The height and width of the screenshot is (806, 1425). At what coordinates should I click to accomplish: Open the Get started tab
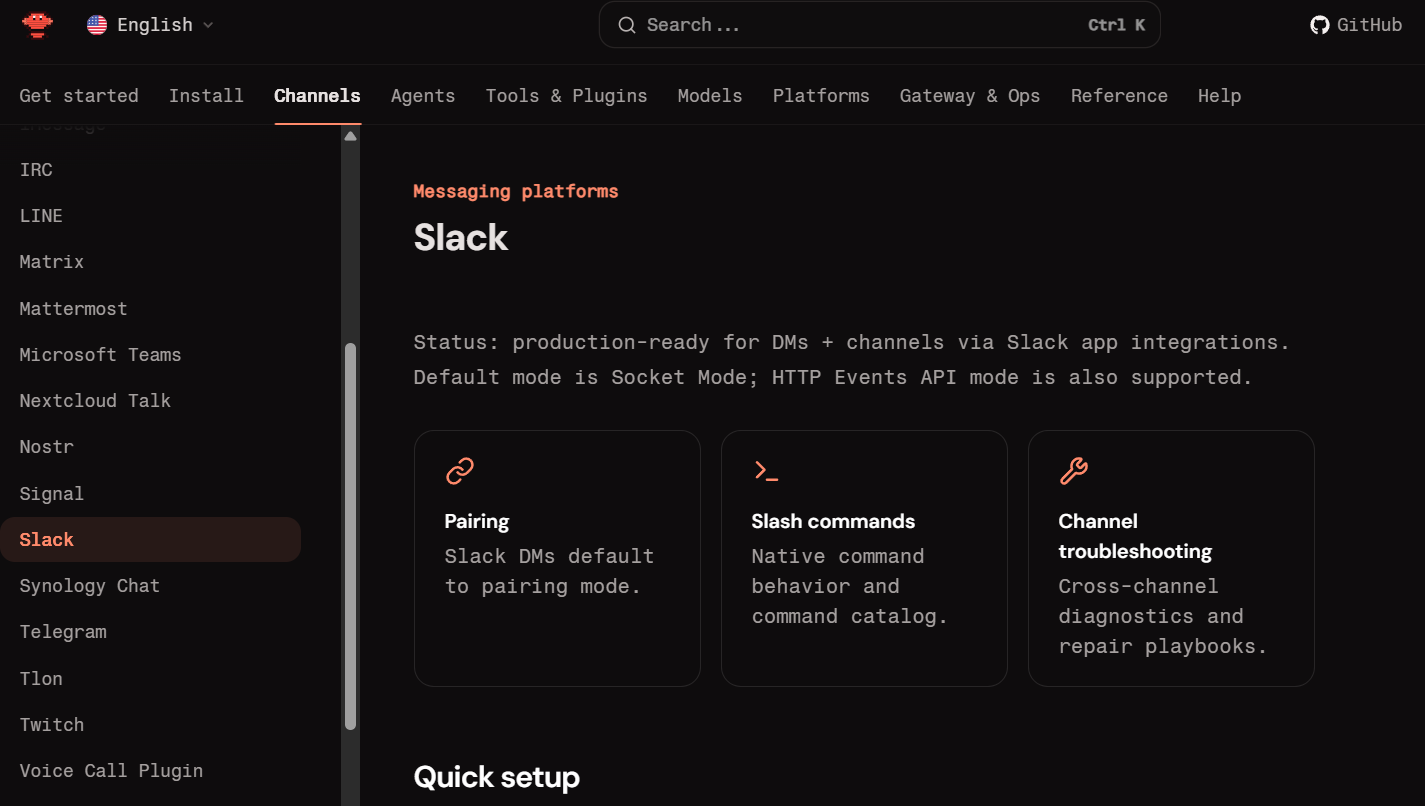[79, 96]
